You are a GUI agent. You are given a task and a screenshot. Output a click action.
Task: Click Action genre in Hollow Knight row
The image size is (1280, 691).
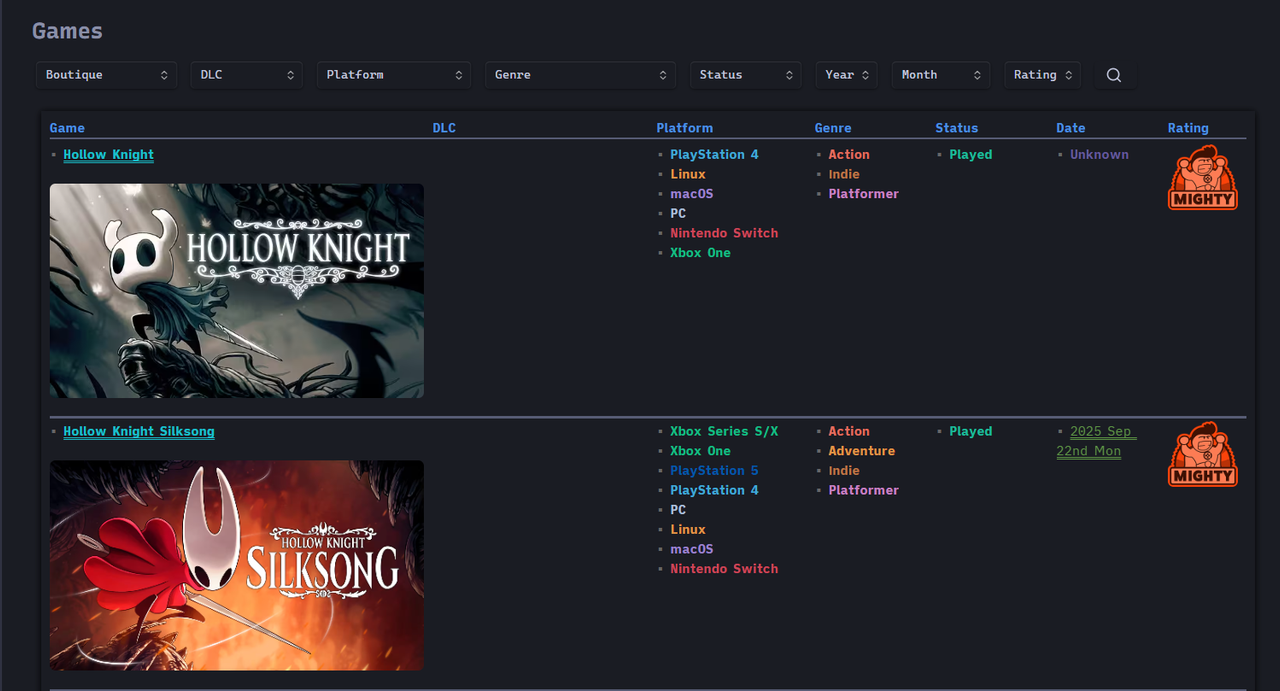(x=849, y=155)
